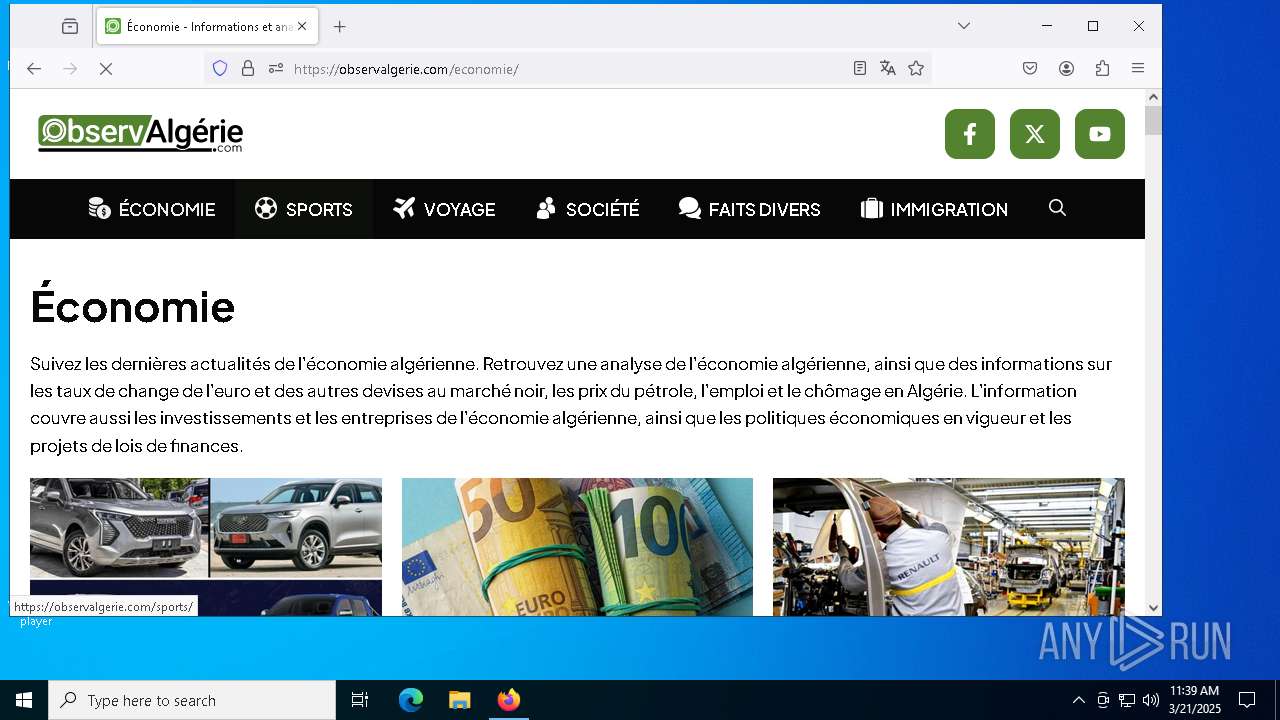1280x720 pixels.
Task: Toggle reader view in address bar
Action: pos(860,69)
